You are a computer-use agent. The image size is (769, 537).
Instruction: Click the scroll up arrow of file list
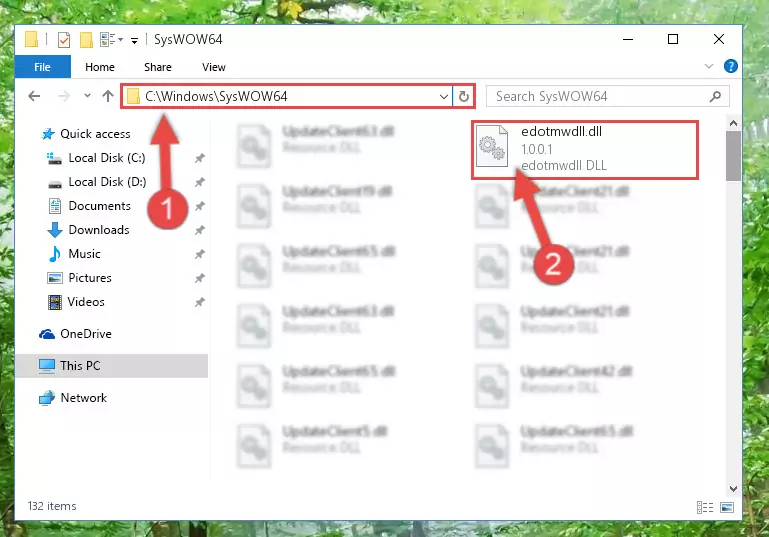[x=733, y=123]
